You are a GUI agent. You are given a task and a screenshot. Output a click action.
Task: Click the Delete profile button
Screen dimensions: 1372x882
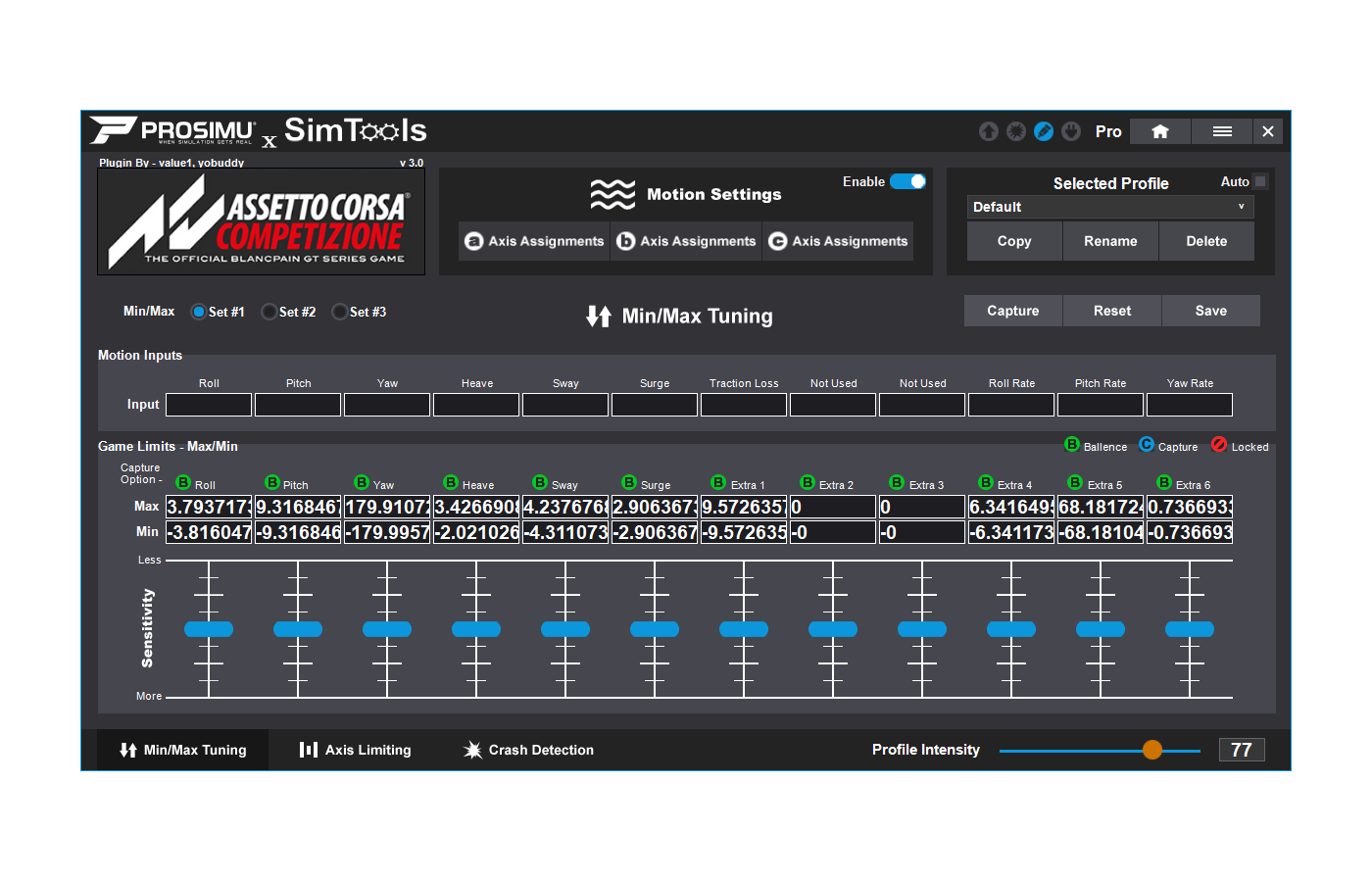tap(1206, 241)
